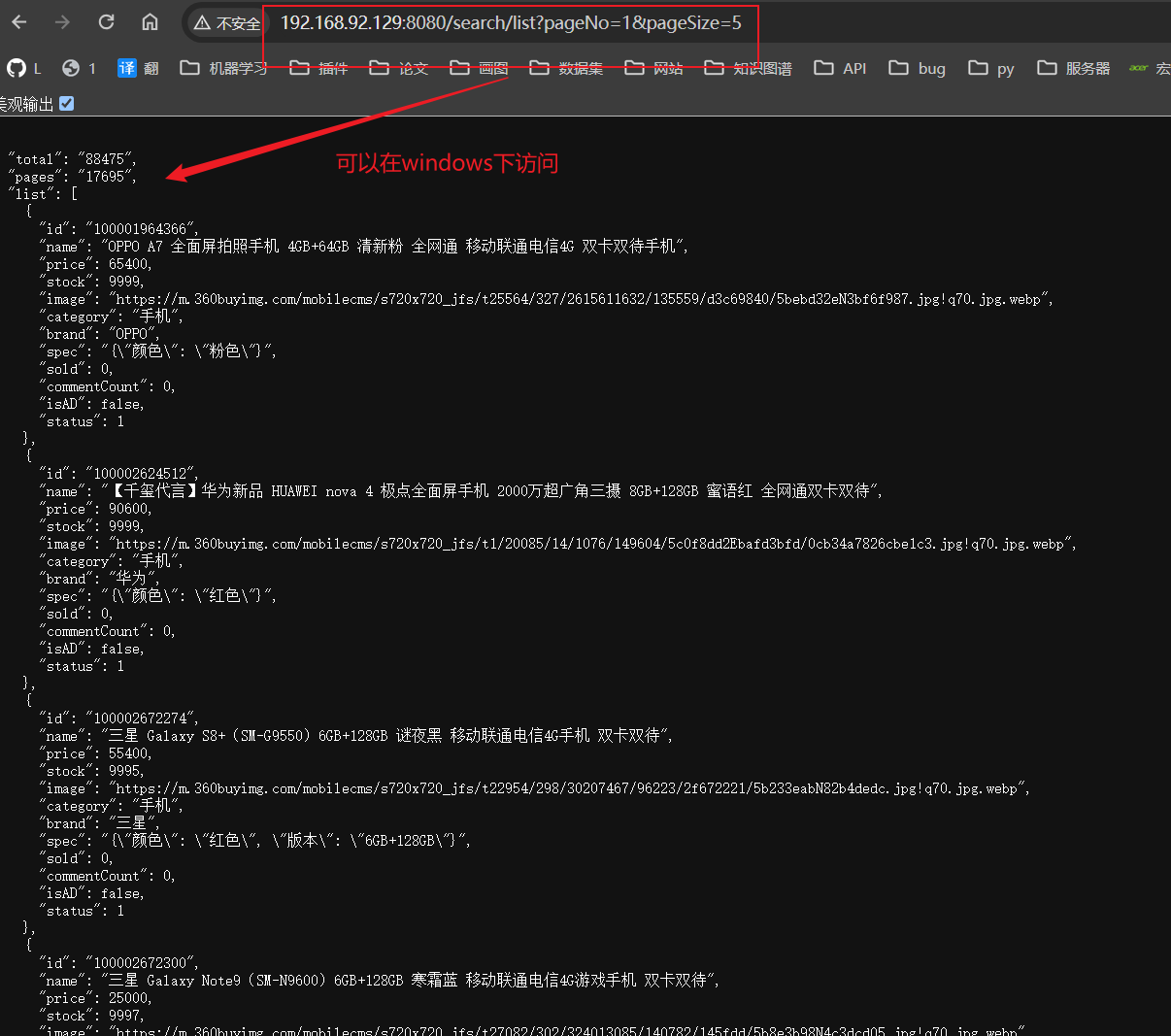Click the 三星 Galaxy Note9 name line

point(380,981)
